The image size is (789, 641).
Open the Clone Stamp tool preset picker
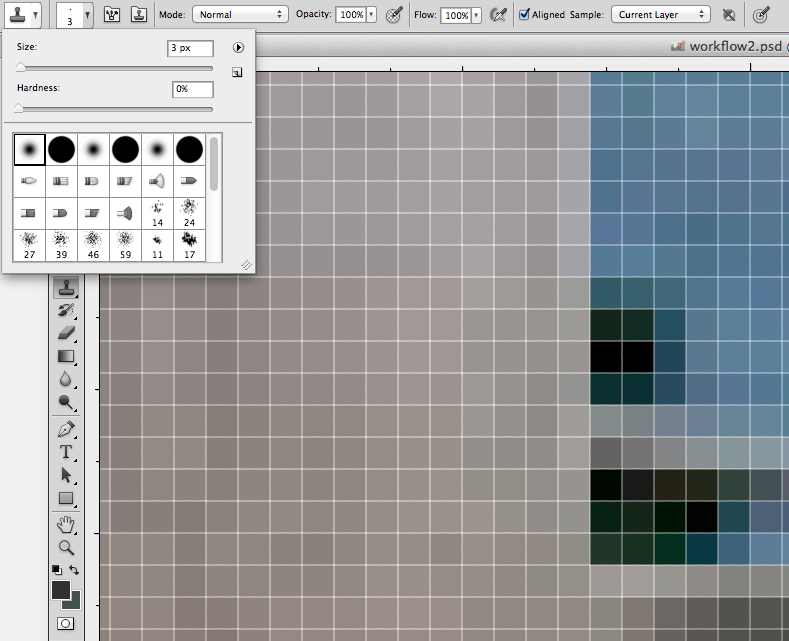[23, 15]
